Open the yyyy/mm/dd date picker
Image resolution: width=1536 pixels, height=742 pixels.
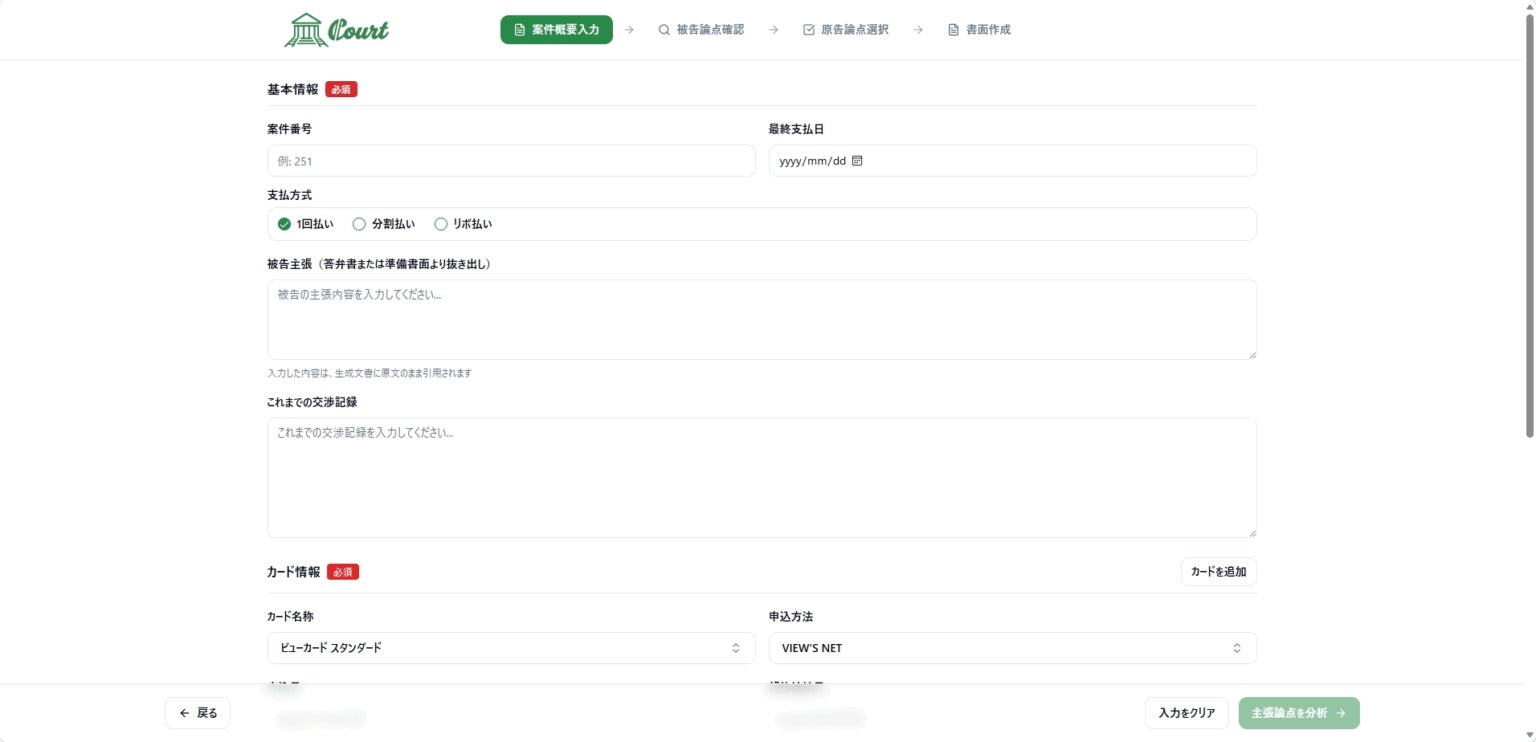pyautogui.click(x=1013, y=160)
